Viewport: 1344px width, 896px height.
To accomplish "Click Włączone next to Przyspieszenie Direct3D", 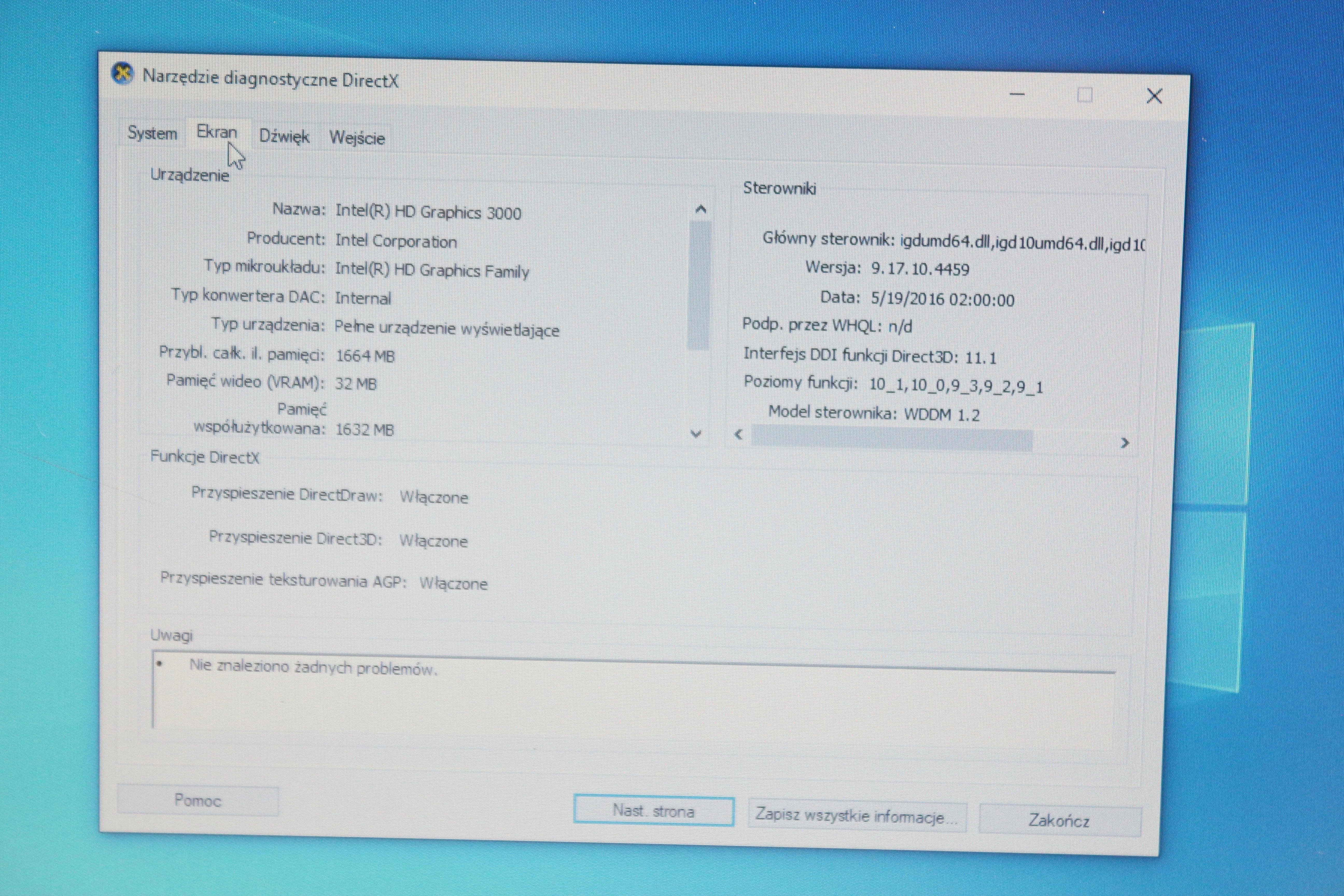I will (433, 541).
